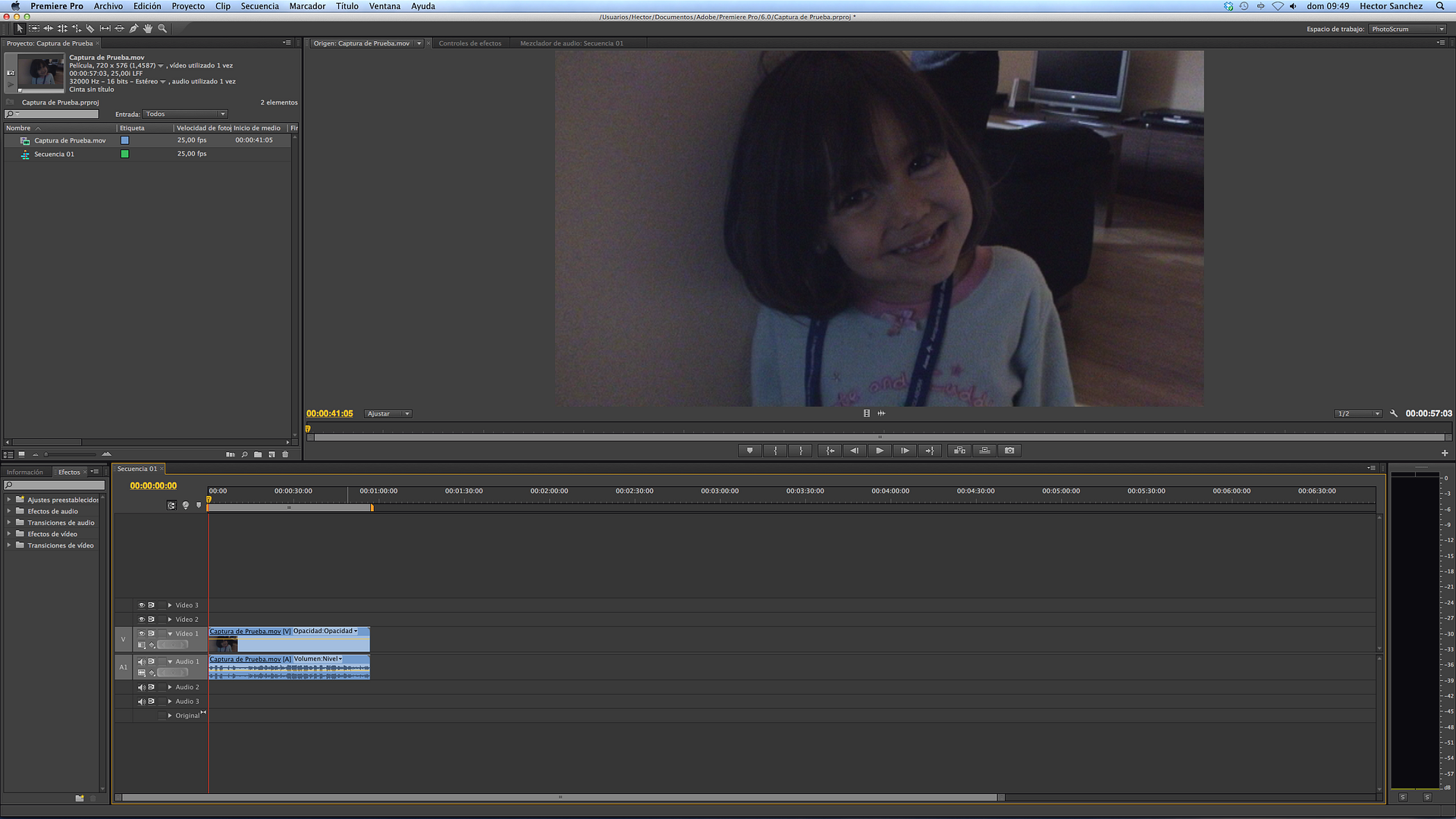1456x819 pixels.
Task: Toggle visibility of Video 1 track
Action: [x=141, y=633]
